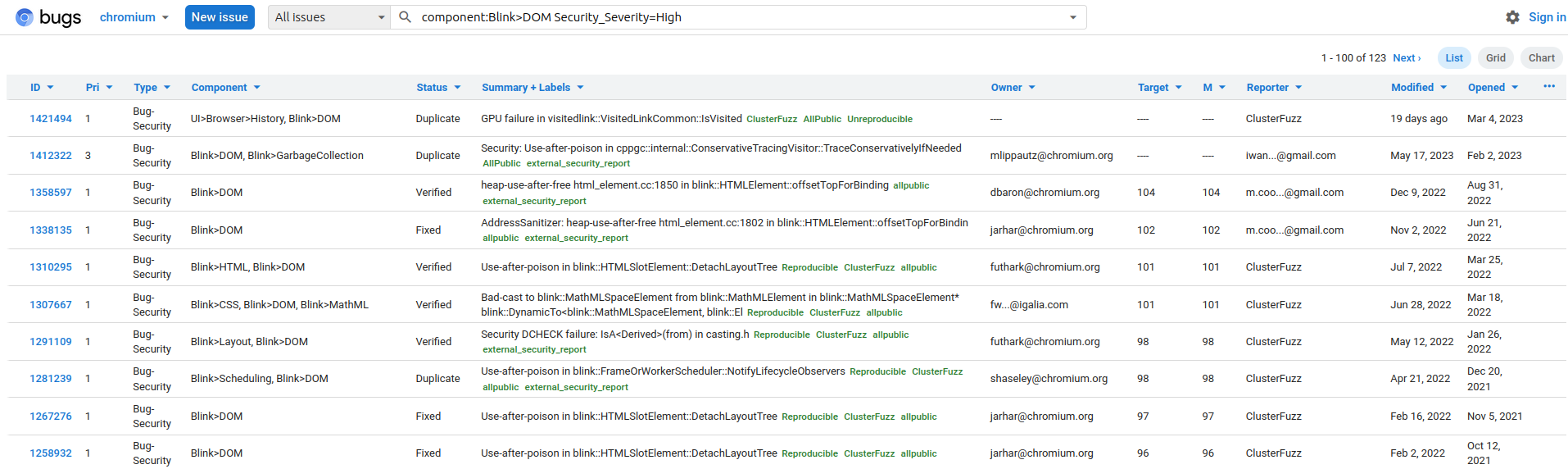1568x469 pixels.
Task: Click the ID column sort arrow
Action: (x=51, y=88)
